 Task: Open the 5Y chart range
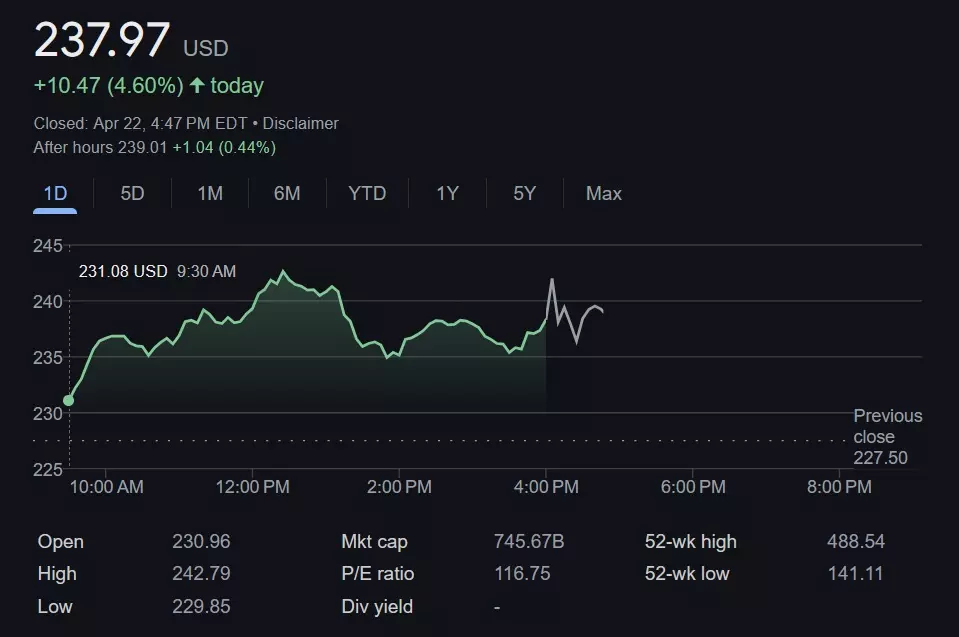click(524, 194)
